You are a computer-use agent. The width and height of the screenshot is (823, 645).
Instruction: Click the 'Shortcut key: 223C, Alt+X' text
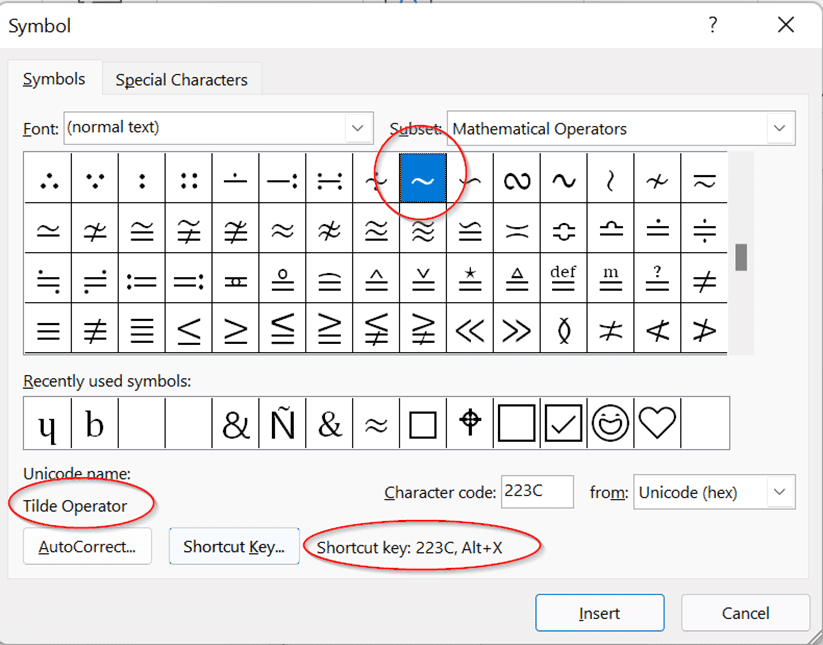pyautogui.click(x=409, y=547)
